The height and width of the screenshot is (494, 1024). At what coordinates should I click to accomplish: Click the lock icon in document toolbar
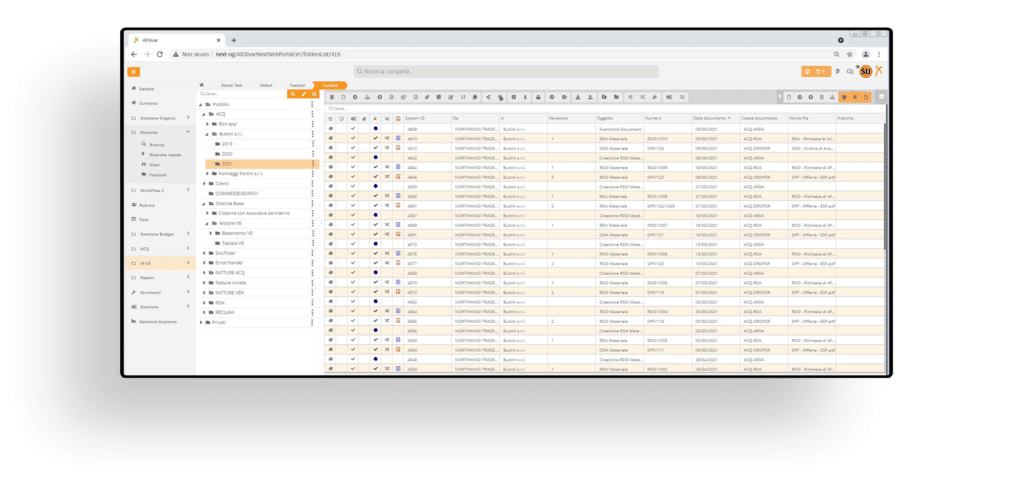click(x=538, y=97)
